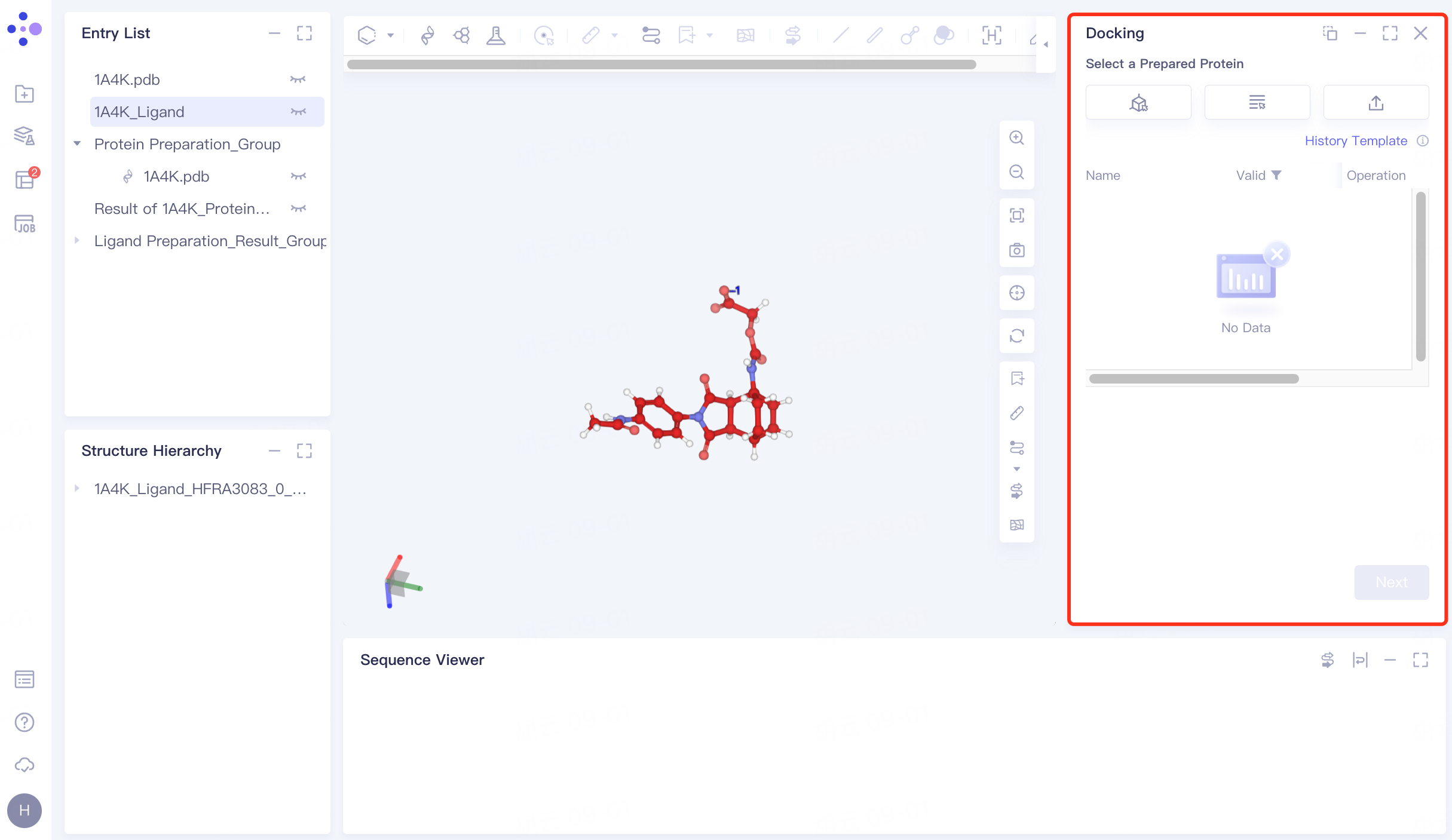Viewport: 1452px width, 840px height.
Task: Reset the view with the refresh icon
Action: pyautogui.click(x=1017, y=336)
